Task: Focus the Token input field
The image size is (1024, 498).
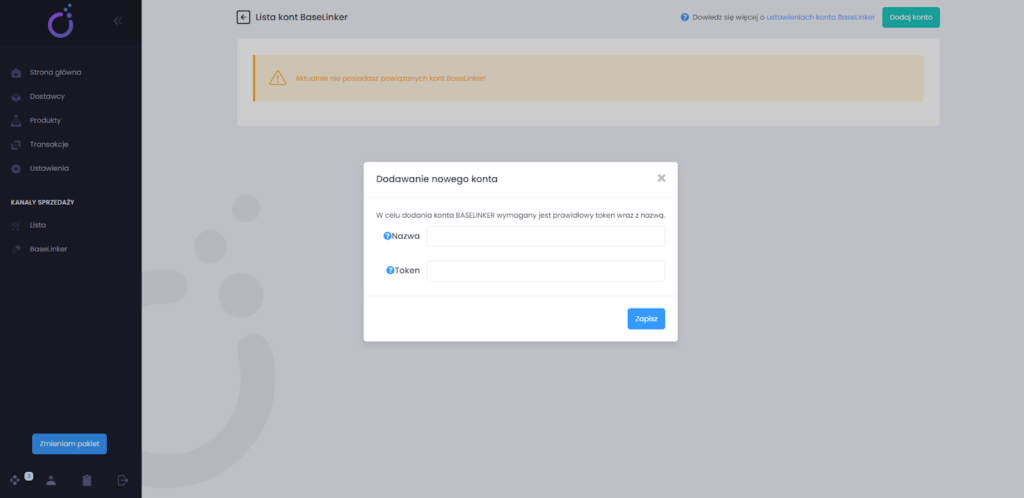Action: click(x=546, y=271)
